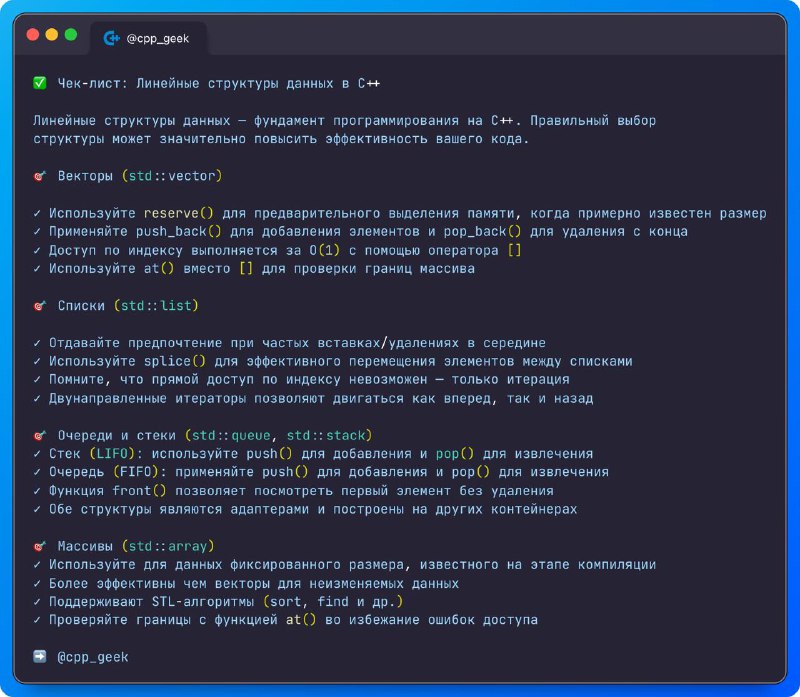Click the text 'std::stack' in the heading
This screenshot has width=800, height=697.
point(326,436)
